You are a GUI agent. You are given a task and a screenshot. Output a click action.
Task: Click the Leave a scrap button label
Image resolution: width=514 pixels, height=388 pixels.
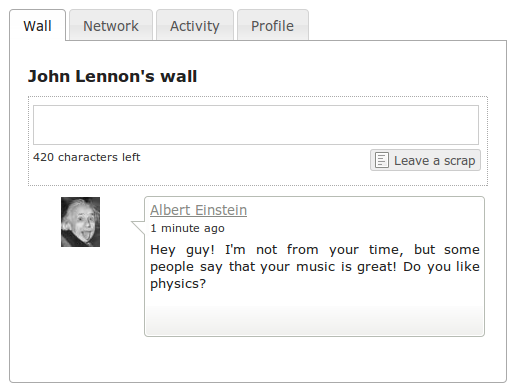tap(434, 161)
